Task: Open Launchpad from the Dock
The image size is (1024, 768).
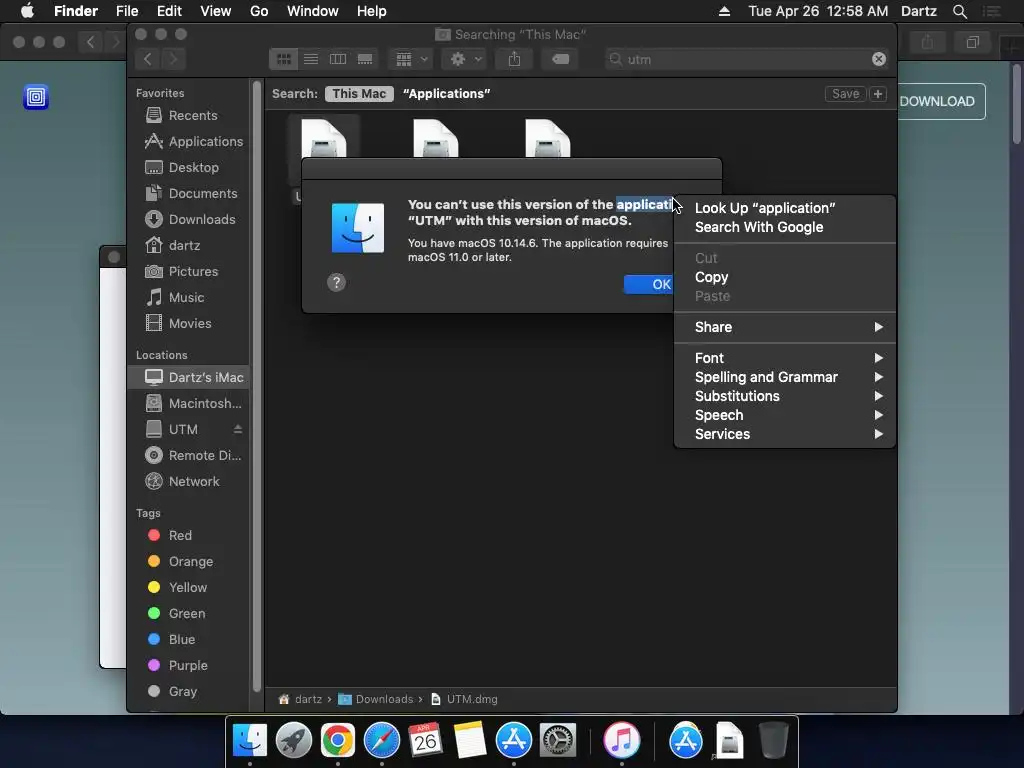Action: [x=294, y=741]
